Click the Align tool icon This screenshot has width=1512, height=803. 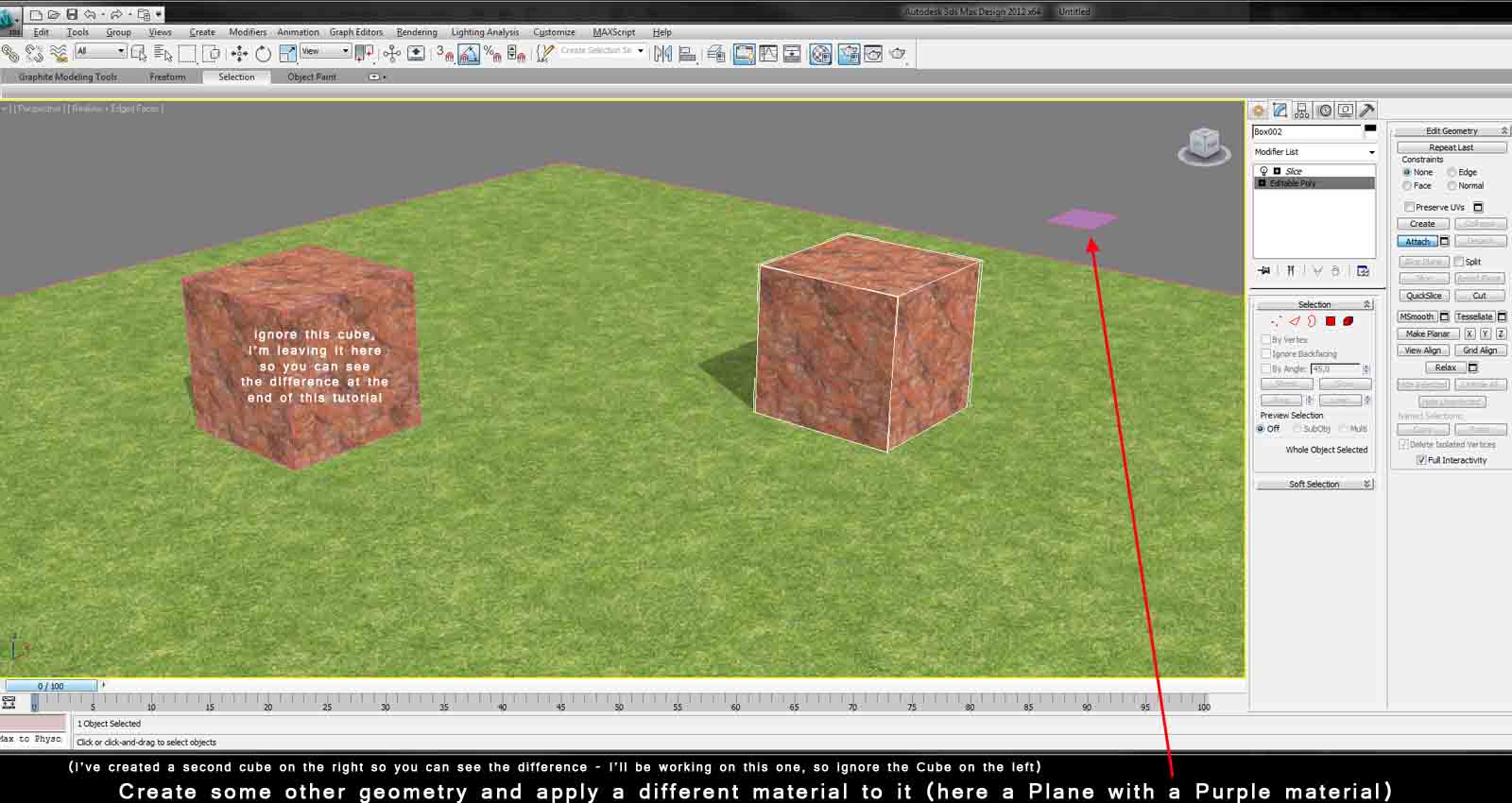pos(687,53)
